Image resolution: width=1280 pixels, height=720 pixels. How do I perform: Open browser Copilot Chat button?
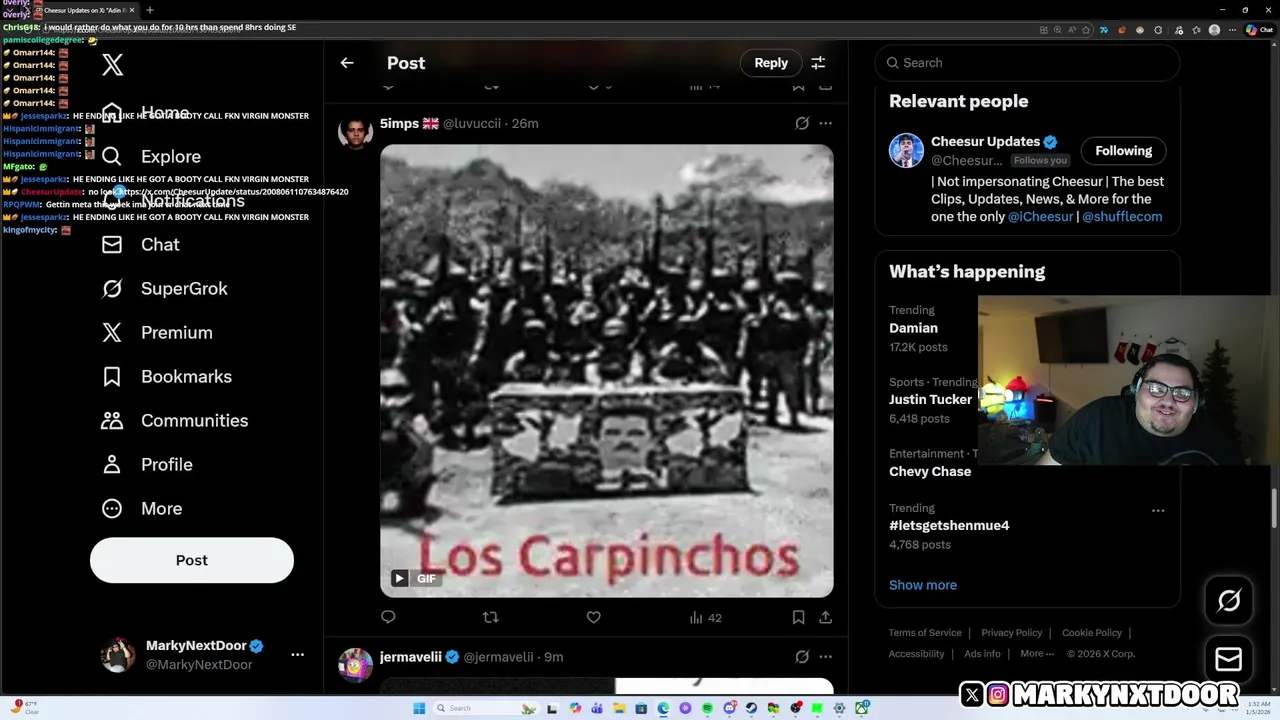[1258, 30]
